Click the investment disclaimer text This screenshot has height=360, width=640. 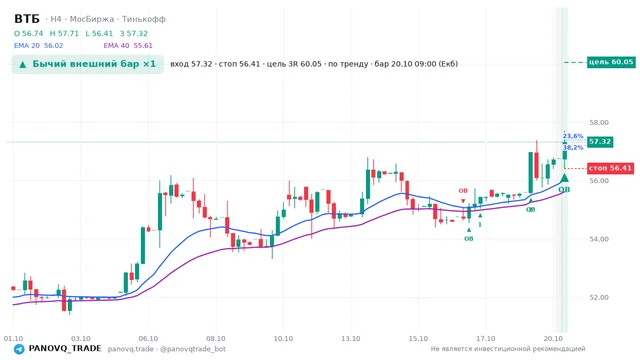[508, 349]
